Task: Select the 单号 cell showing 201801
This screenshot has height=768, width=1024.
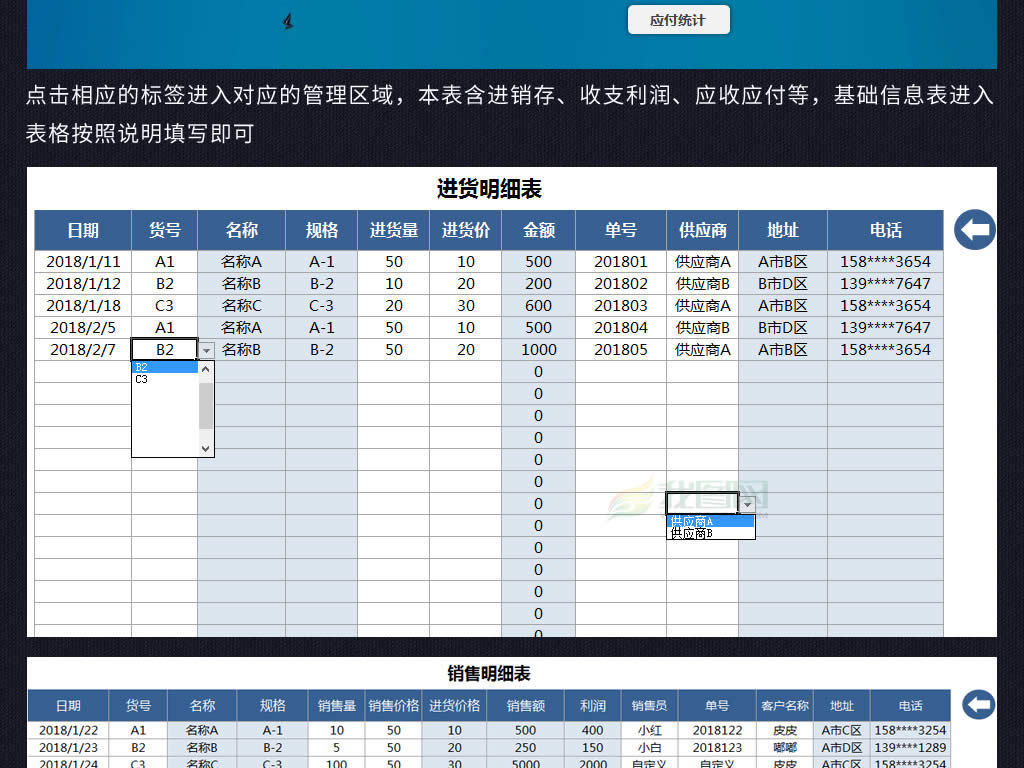Action: tap(620, 261)
